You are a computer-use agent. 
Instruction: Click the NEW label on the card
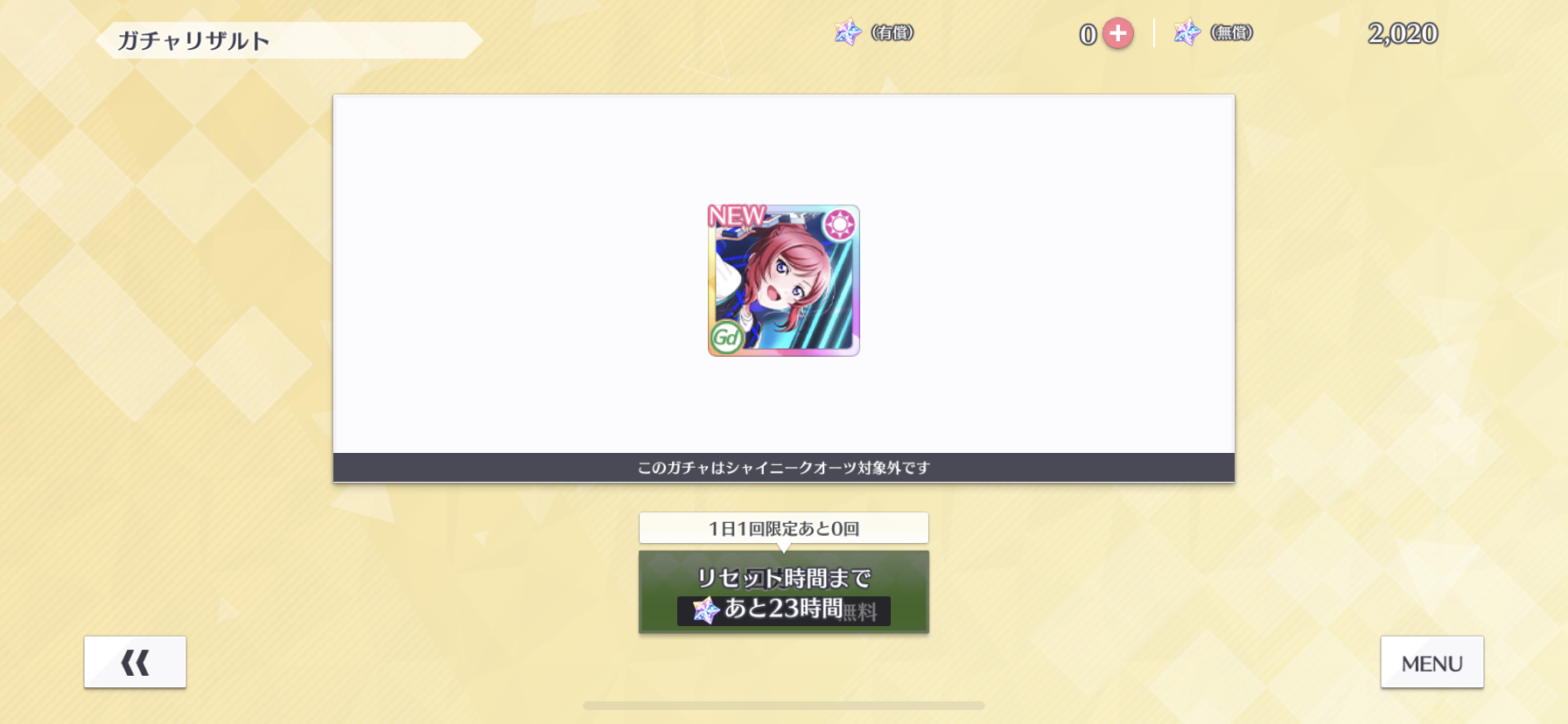click(737, 215)
